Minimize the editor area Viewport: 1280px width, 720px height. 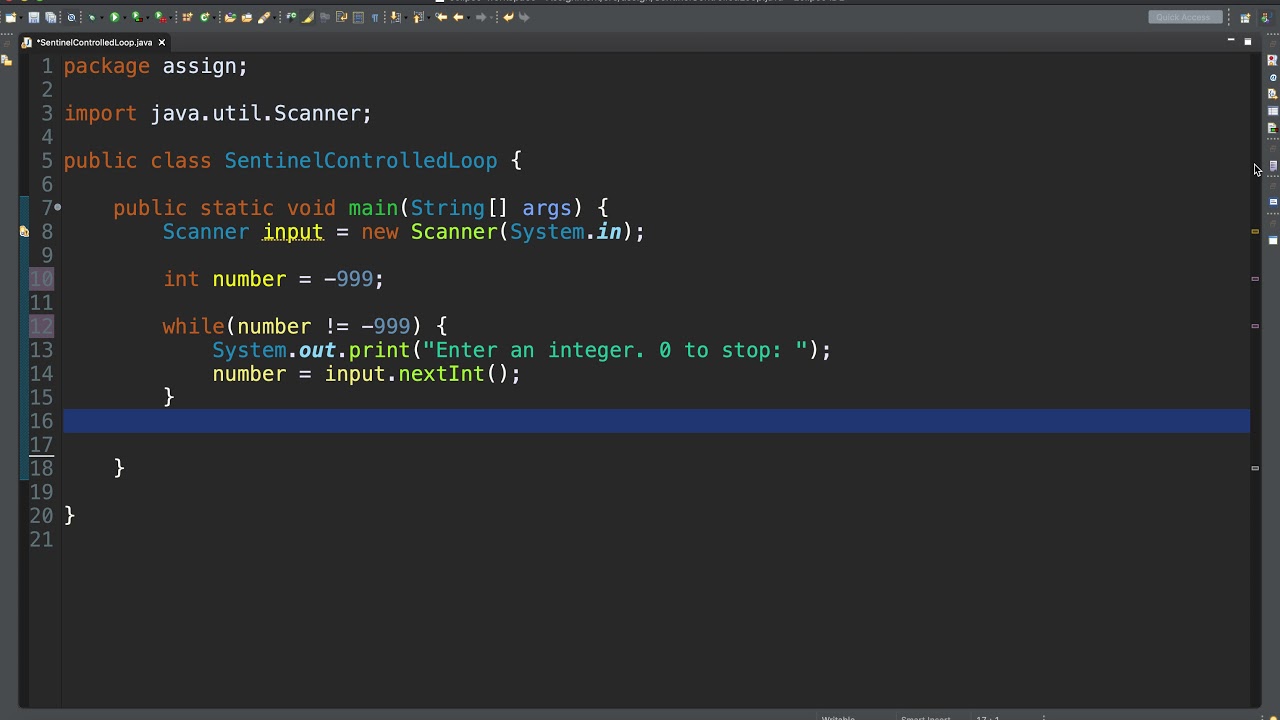coord(1231,41)
